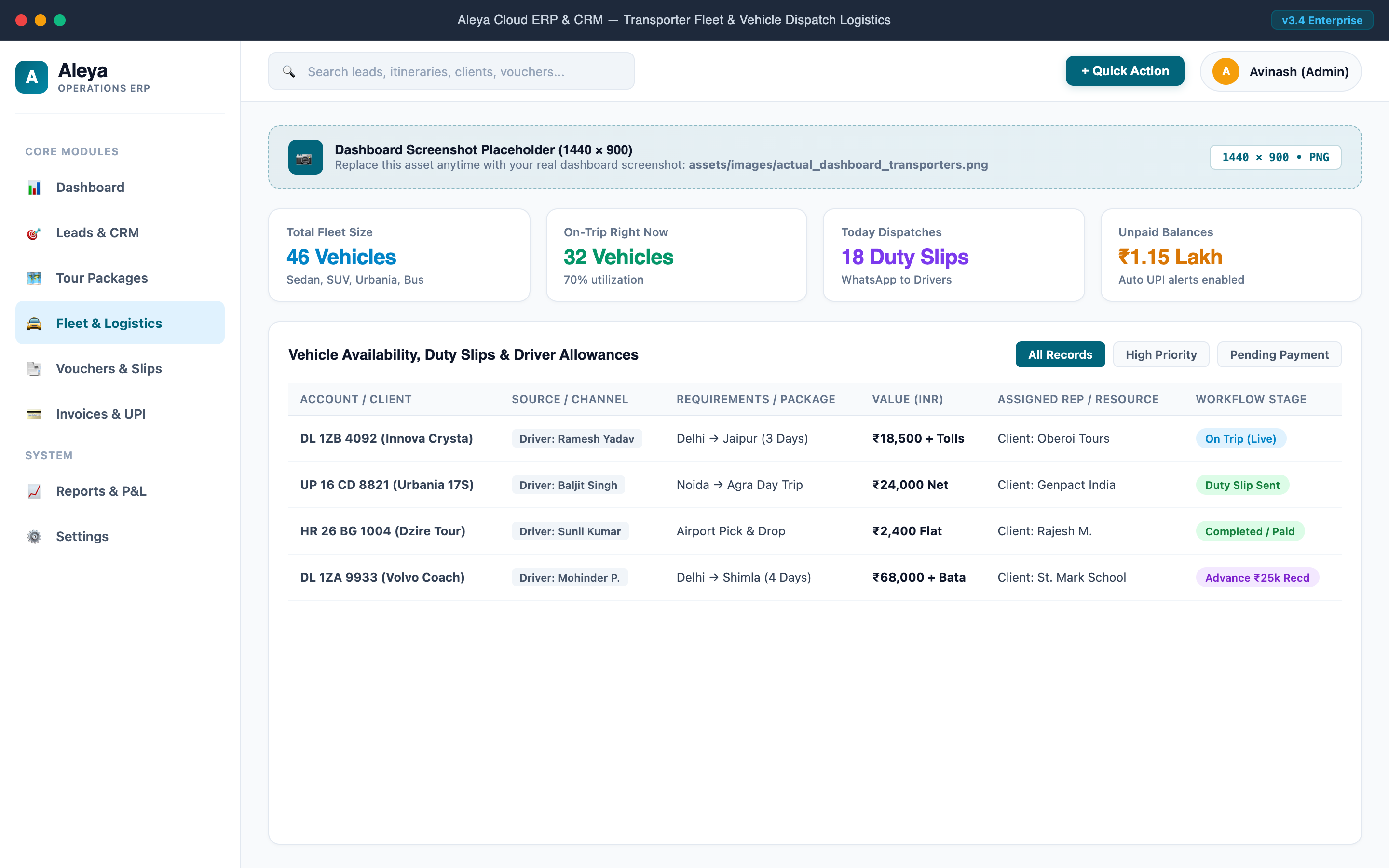
Task: Click the Fleet & Logistics taxi icon
Action: [34, 324]
